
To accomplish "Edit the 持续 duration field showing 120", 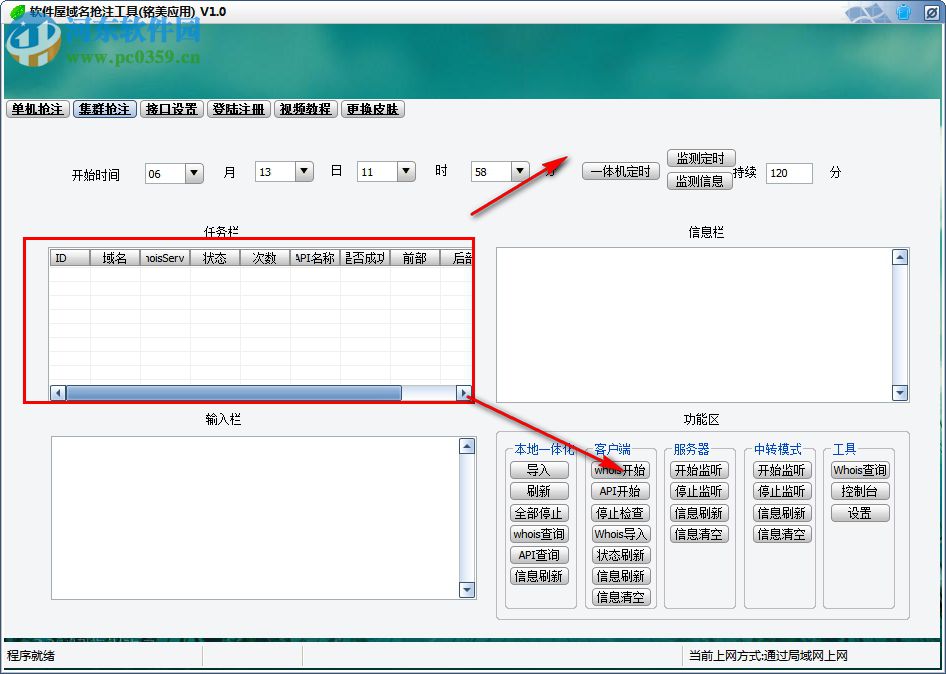I will click(789, 173).
